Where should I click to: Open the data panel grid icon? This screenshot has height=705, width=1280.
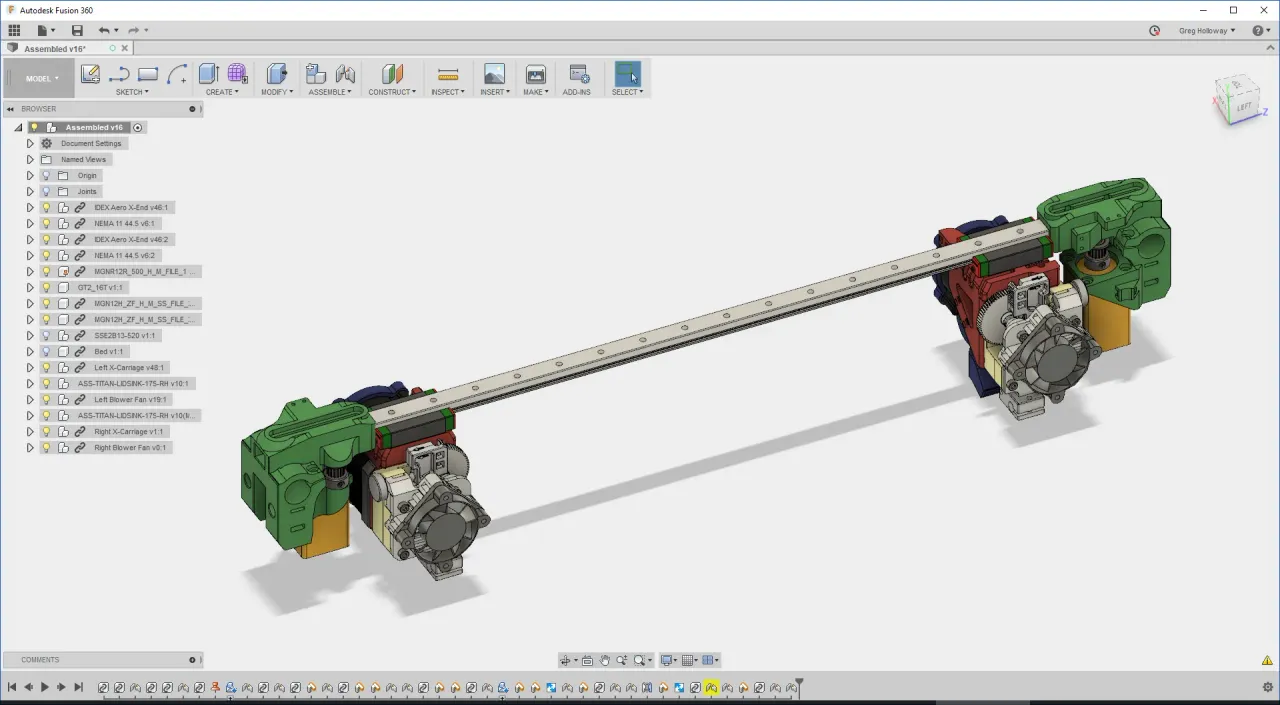tap(14, 31)
